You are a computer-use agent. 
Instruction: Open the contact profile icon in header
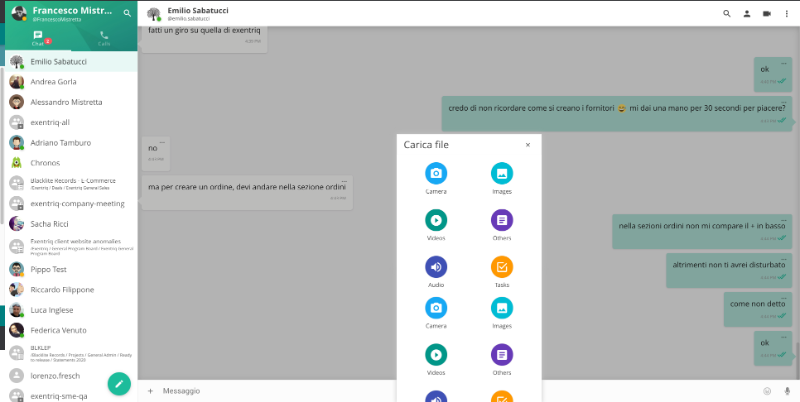click(x=747, y=14)
